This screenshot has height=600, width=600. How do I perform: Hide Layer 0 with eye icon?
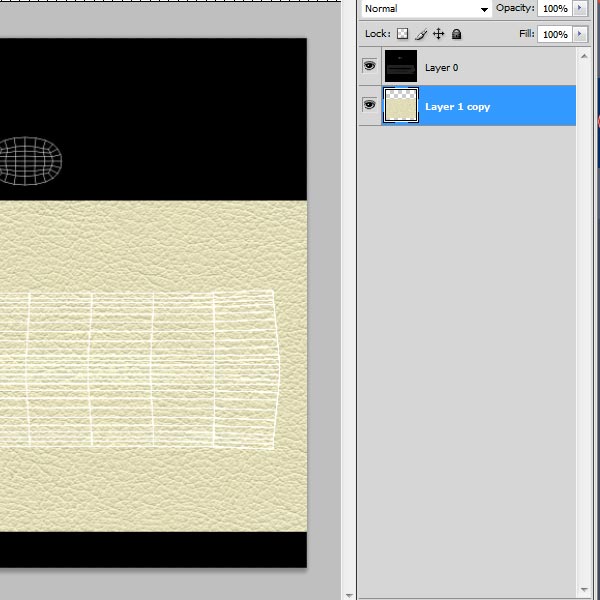369,66
